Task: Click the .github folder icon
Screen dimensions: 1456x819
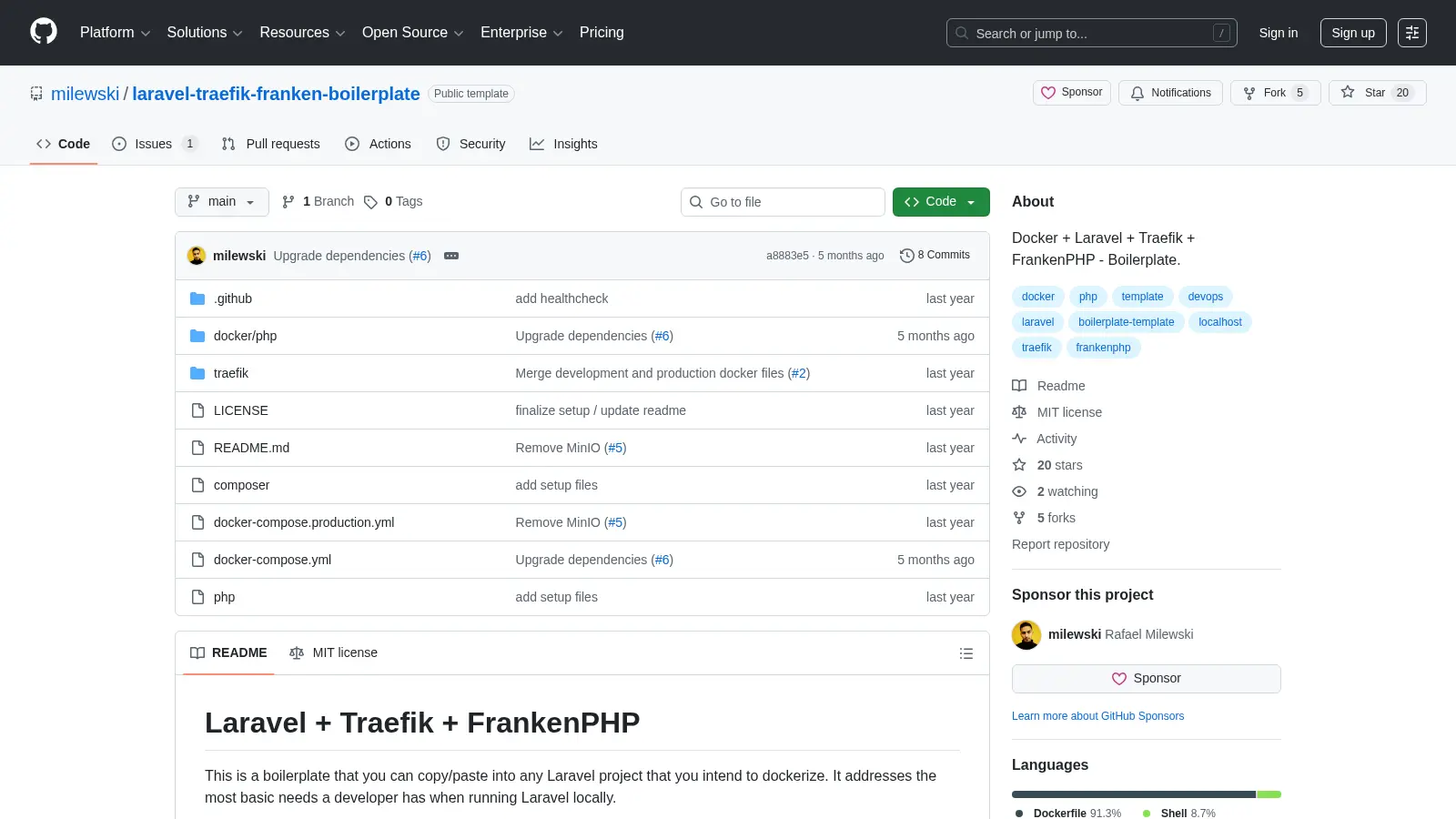Action: (197, 298)
